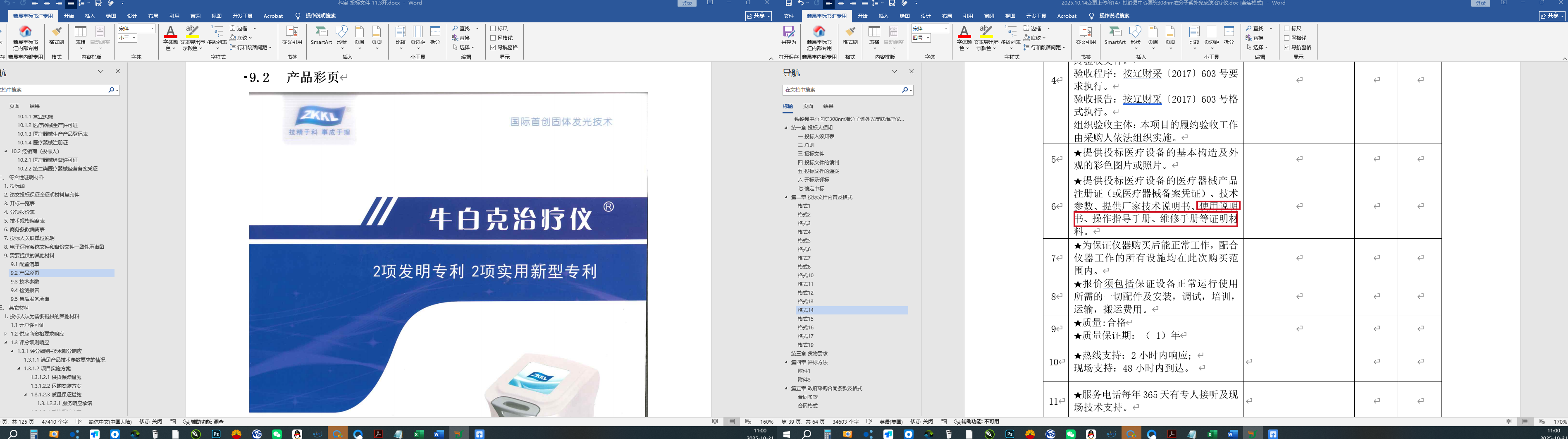Image resolution: width=1568 pixels, height=439 pixels.
Task: Toggle 网格线 gridlines checkbox in left window
Action: (x=493, y=38)
